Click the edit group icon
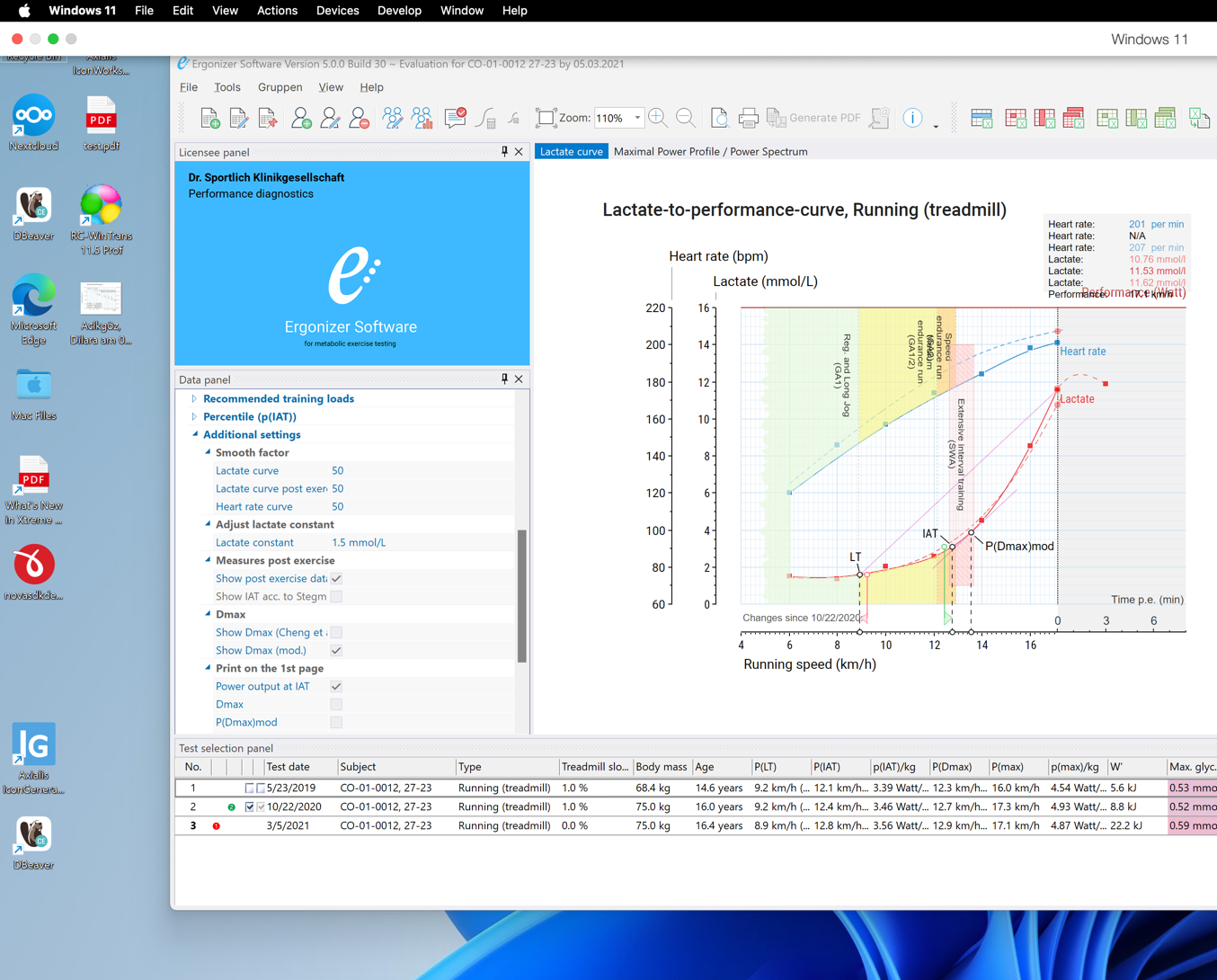This screenshot has width=1217, height=980. 393,118
